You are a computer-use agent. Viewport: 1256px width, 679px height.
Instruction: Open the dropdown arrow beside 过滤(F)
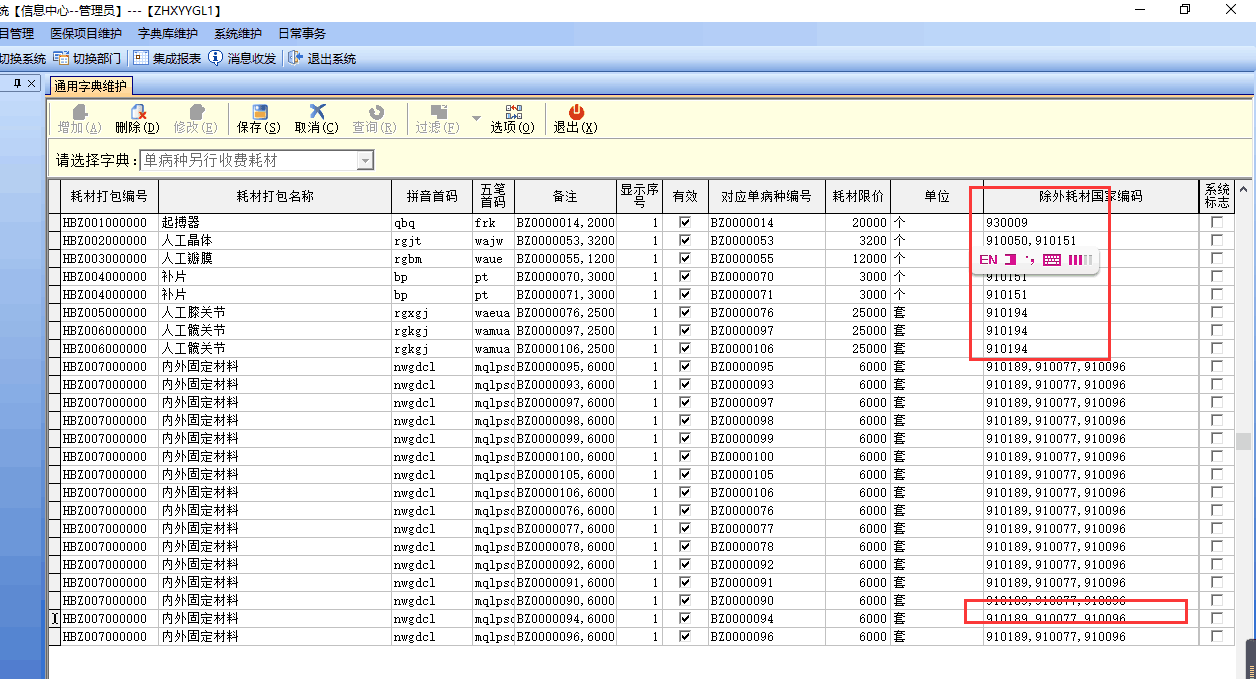coord(476,119)
